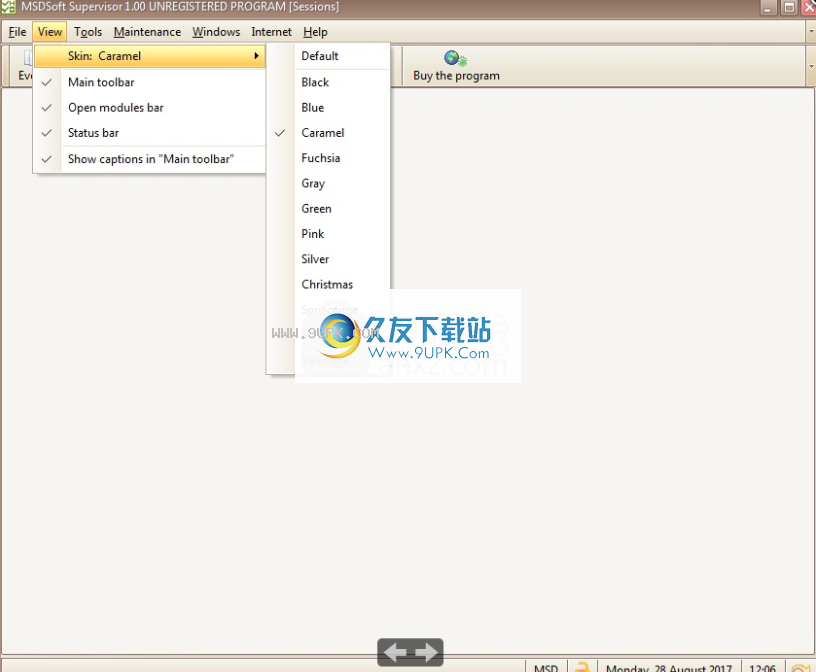
Task: Open the Windows menu
Action: tap(216, 32)
